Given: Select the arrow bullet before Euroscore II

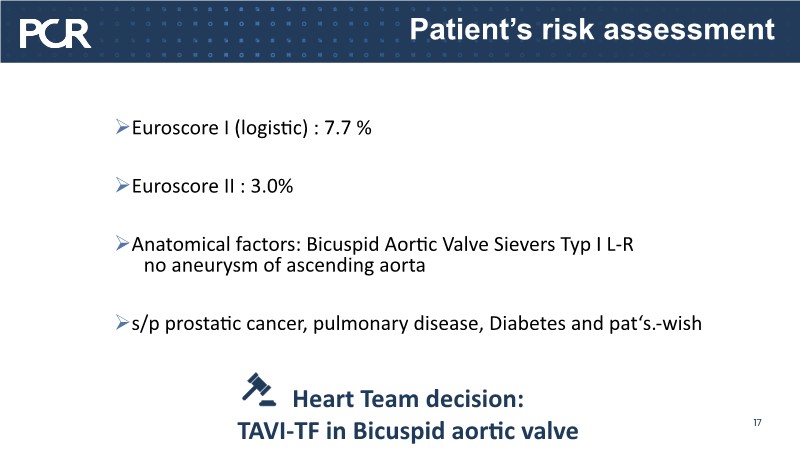Looking at the screenshot, I should pos(122,186).
